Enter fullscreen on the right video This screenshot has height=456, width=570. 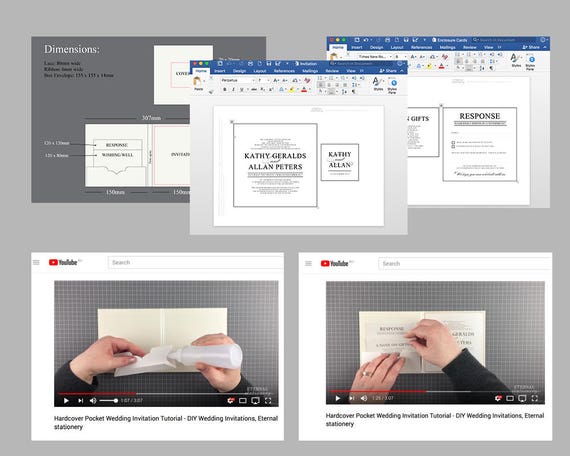tap(534, 398)
